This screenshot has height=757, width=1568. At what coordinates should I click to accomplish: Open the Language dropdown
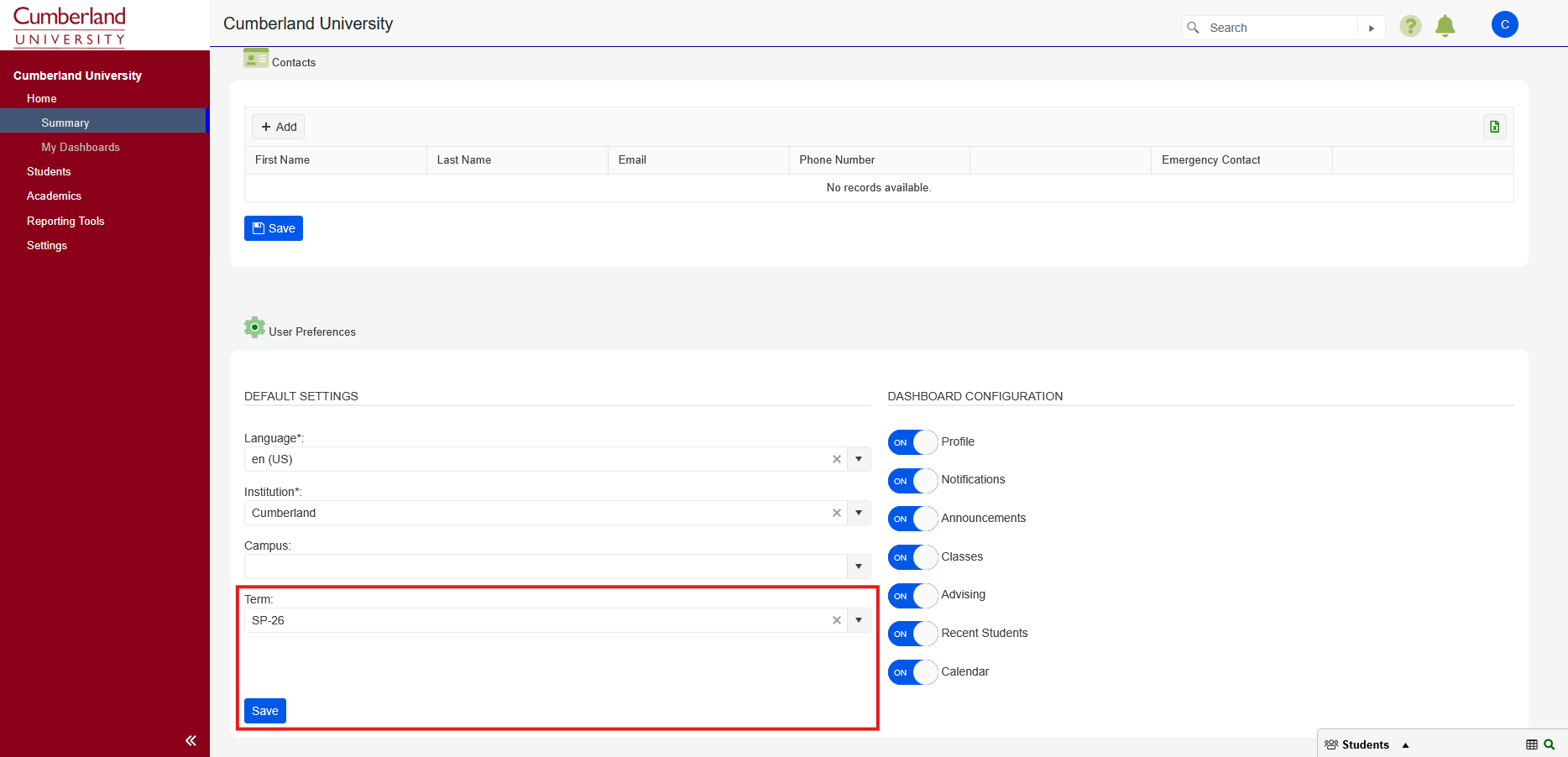[859, 459]
